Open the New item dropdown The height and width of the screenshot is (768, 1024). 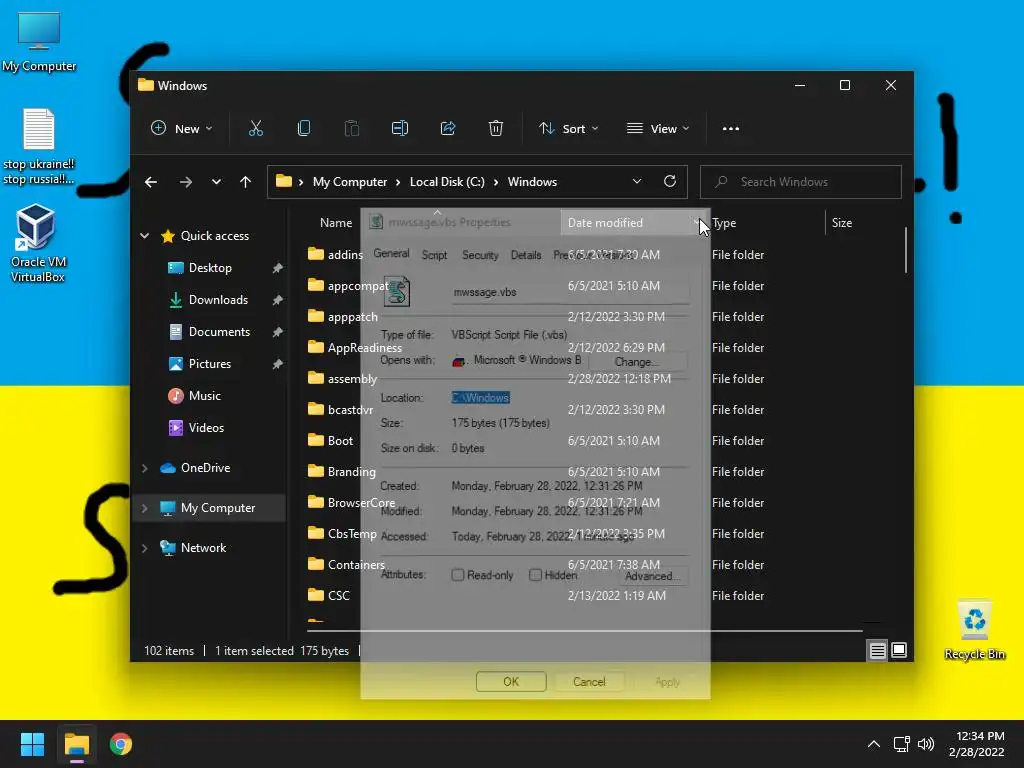point(181,129)
